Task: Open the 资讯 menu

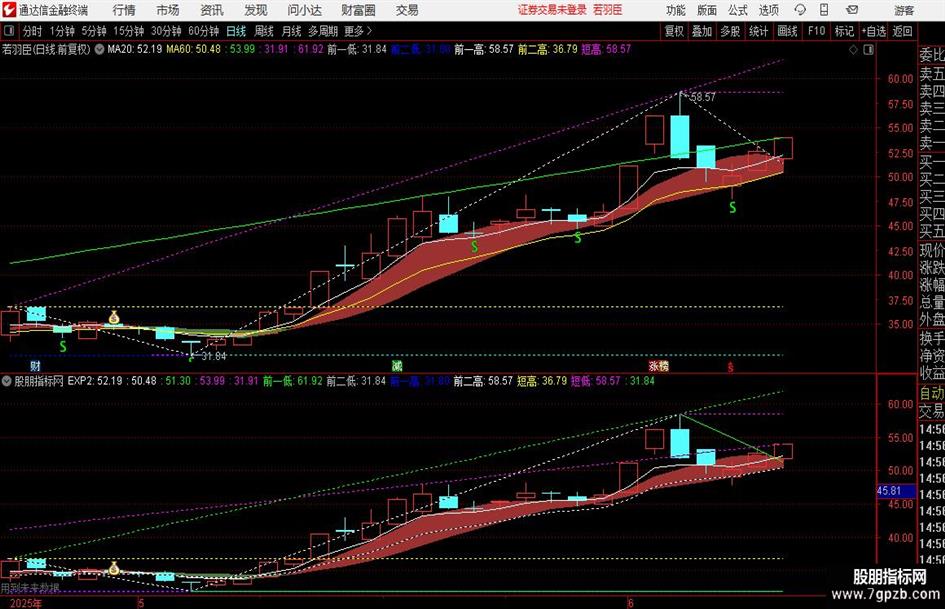Action: click(212, 10)
